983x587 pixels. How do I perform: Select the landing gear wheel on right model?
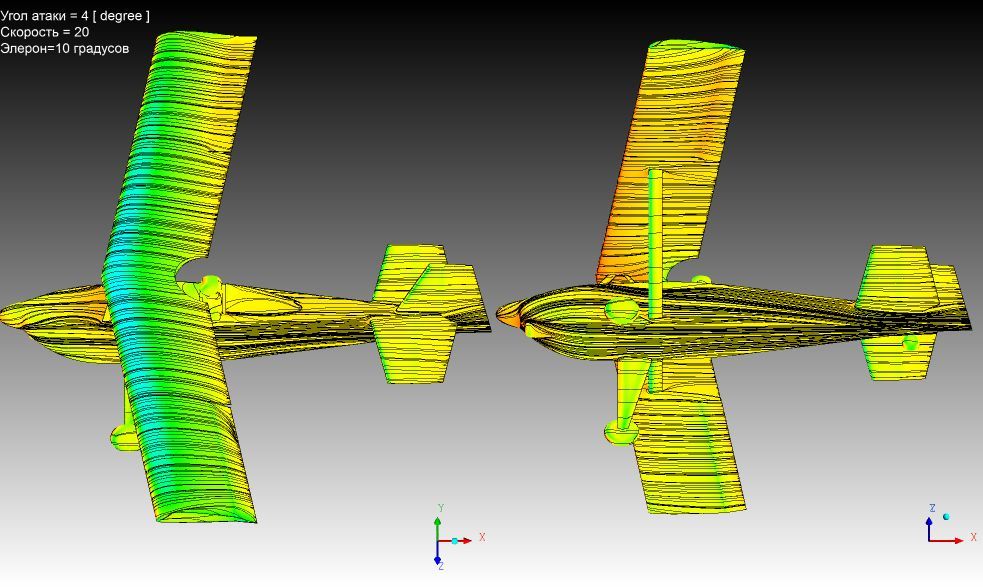coord(622,431)
